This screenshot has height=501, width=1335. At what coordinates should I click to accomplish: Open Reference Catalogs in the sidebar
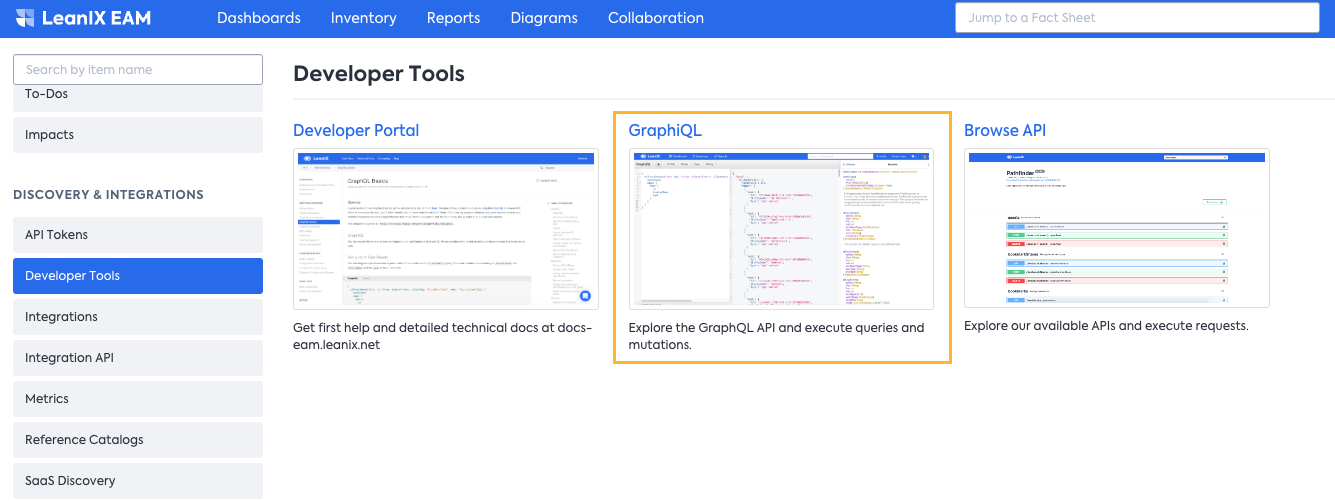[138, 440]
